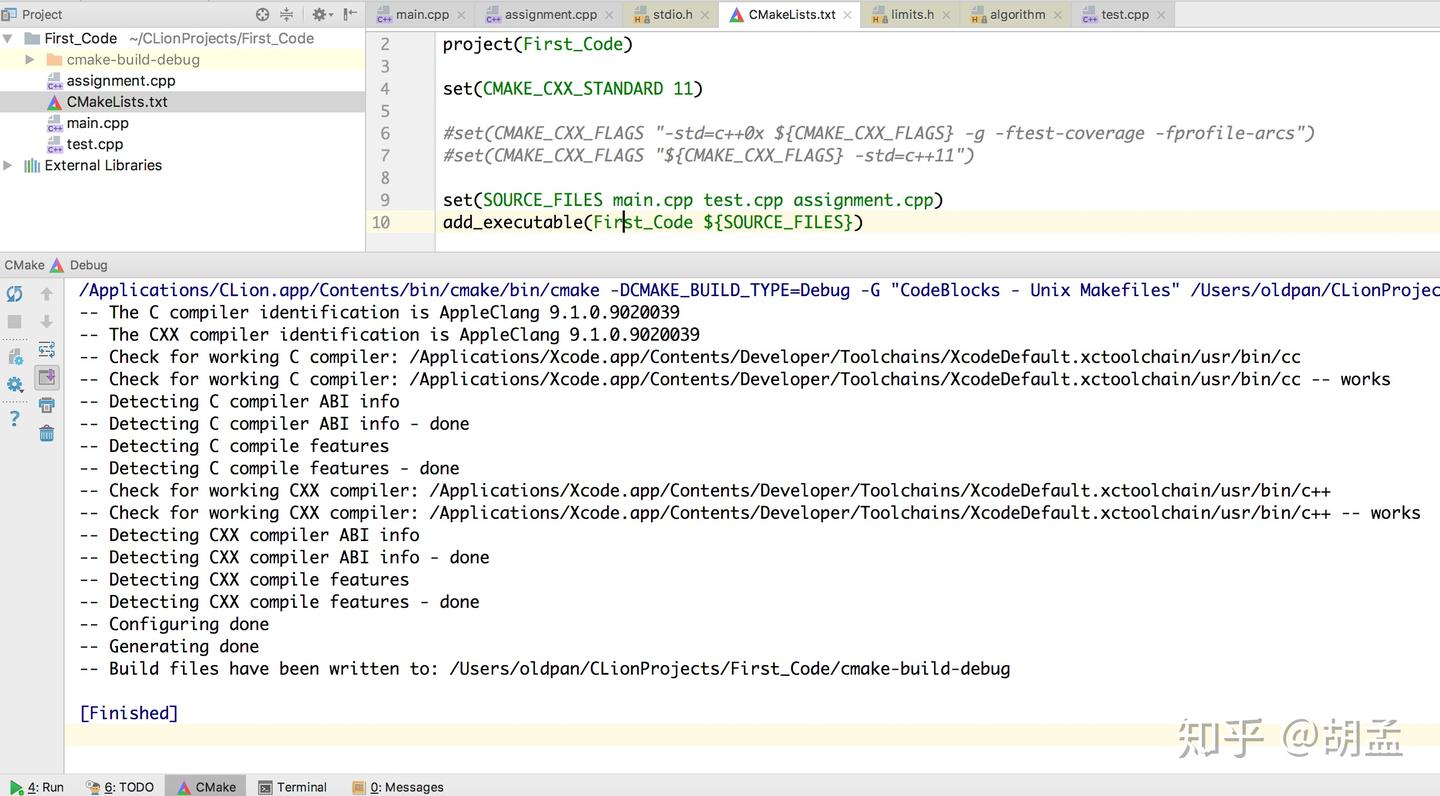Print the CMake output
Image resolution: width=1440 pixels, height=796 pixels.
pyautogui.click(x=46, y=405)
